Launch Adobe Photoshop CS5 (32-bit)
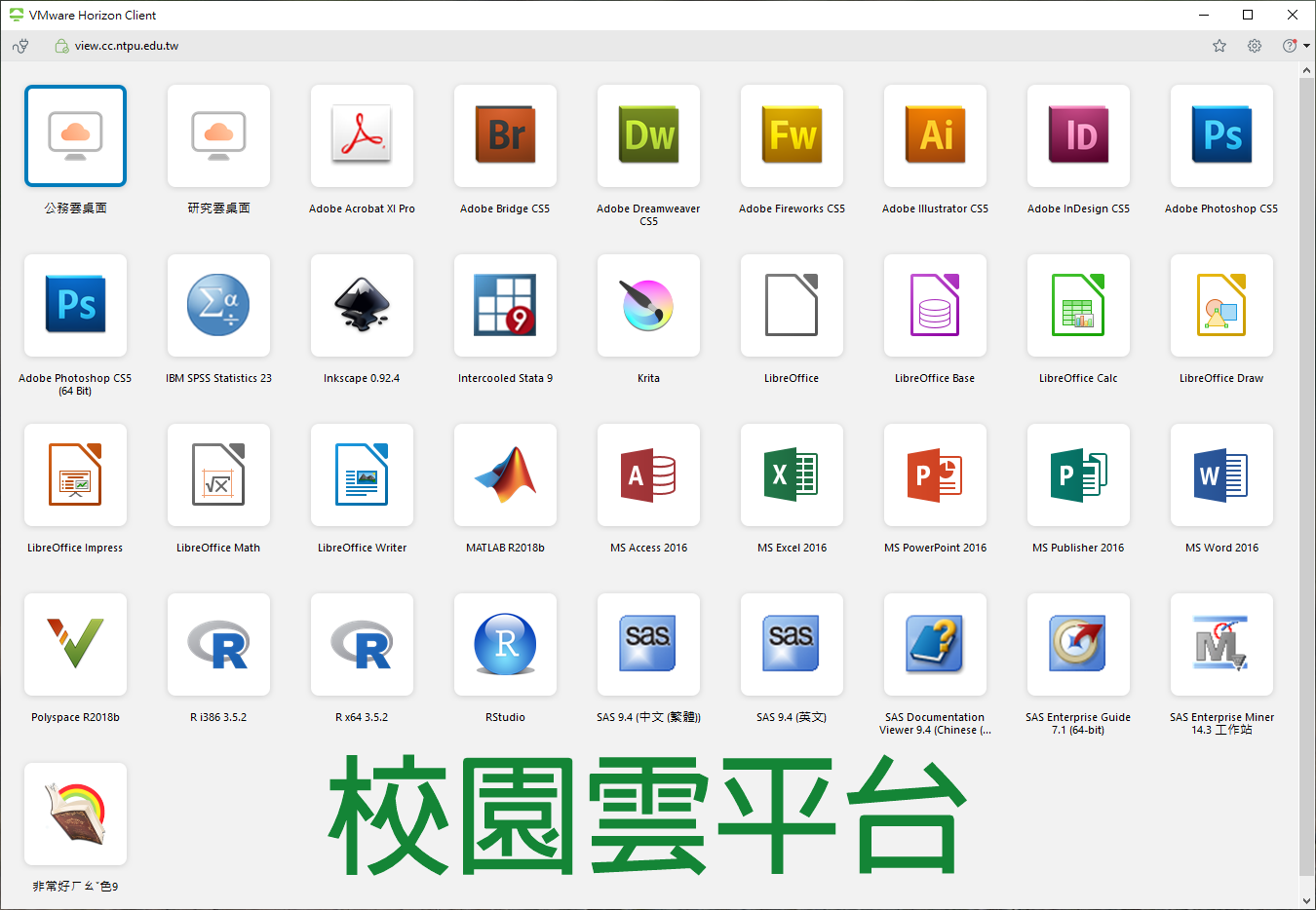 pos(1221,135)
